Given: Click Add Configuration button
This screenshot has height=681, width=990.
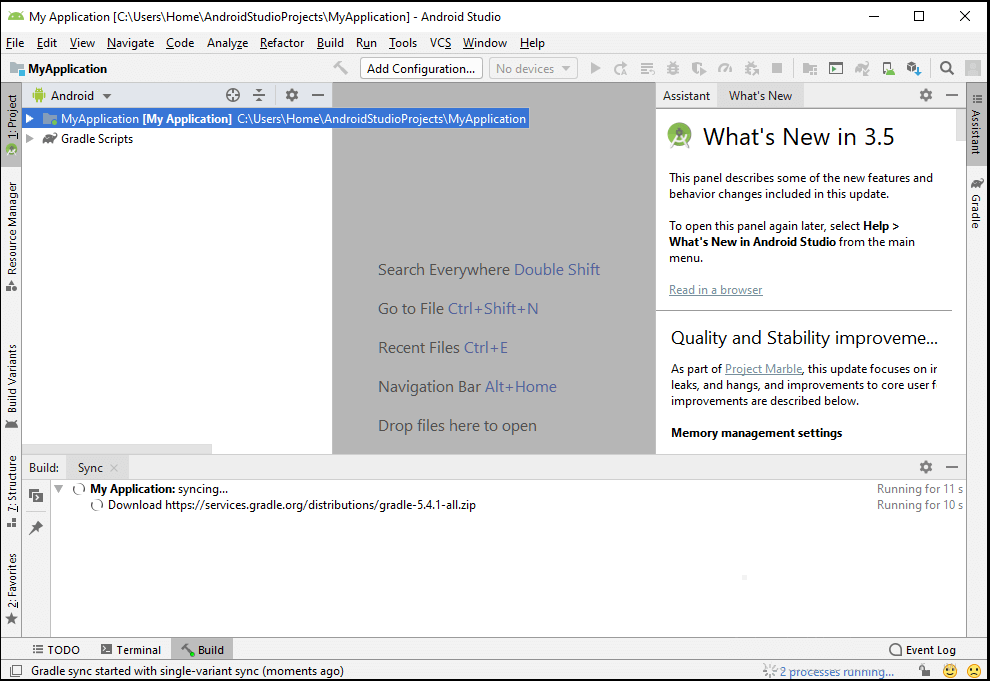Looking at the screenshot, I should pos(421,68).
